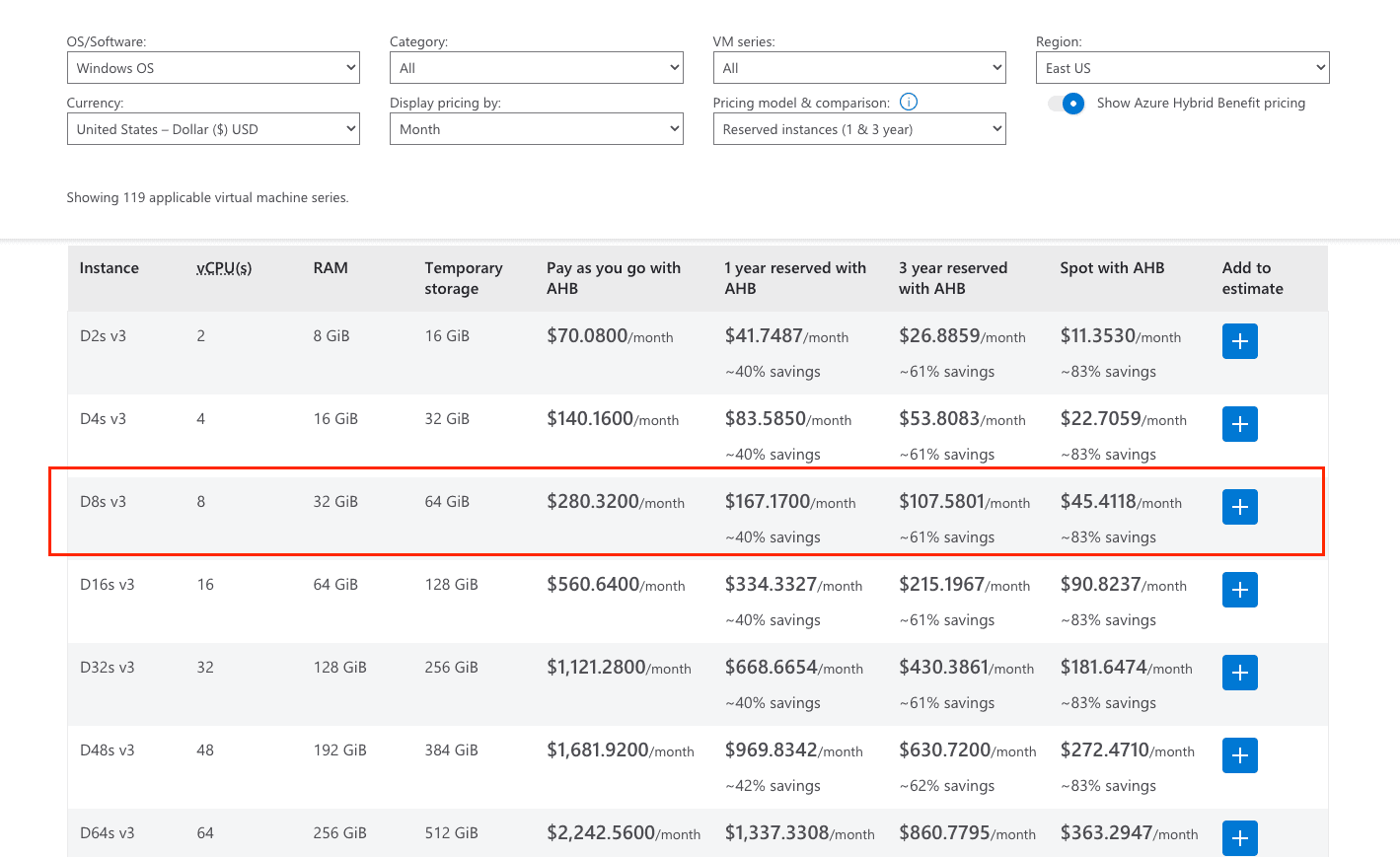1400x857 pixels.
Task: Toggle Azure Hybrid Benefit pricing switch
Action: pos(1067,104)
